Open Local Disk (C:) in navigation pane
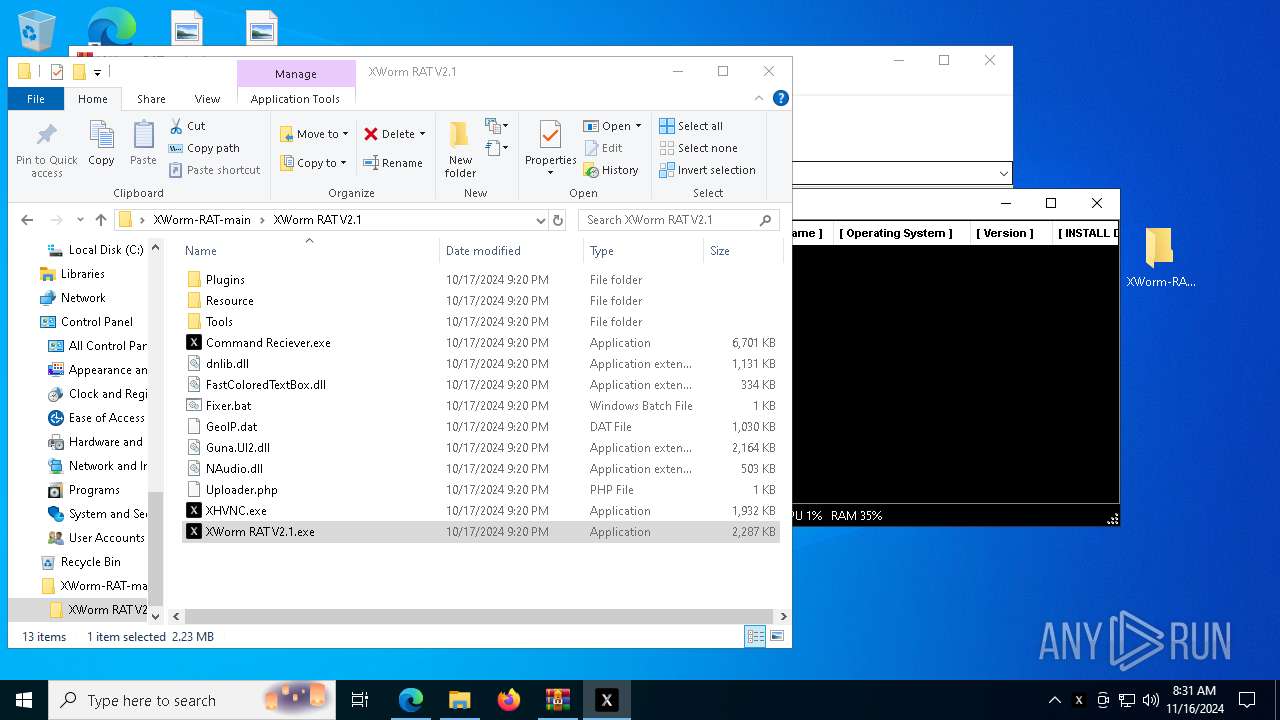Screen dimensions: 1280x720 click(x=106, y=250)
